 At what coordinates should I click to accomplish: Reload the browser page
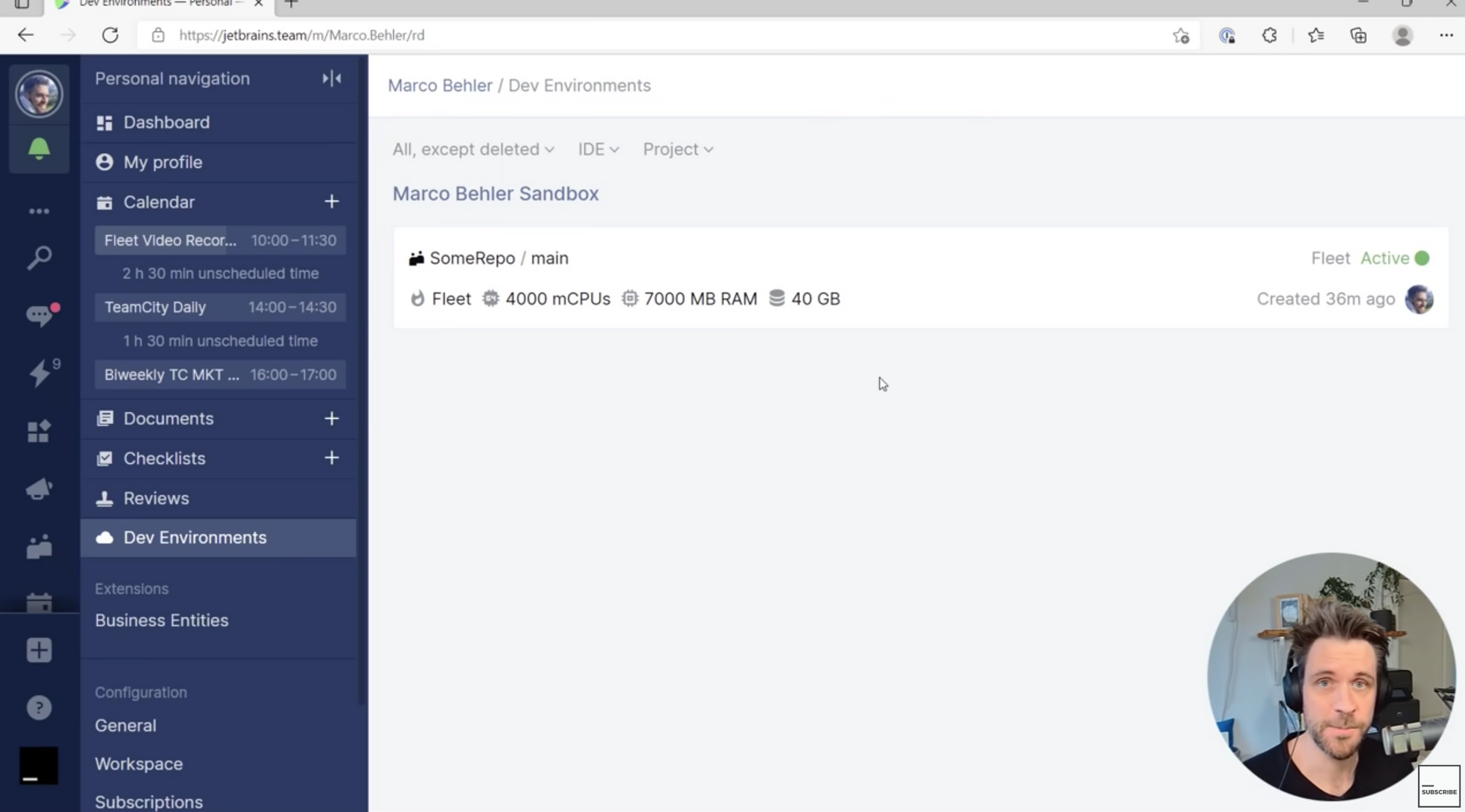coord(110,35)
